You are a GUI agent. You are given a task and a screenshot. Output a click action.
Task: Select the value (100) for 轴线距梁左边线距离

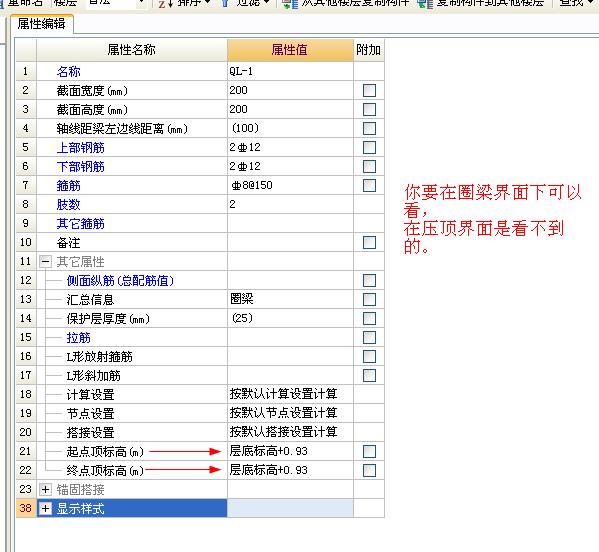tap(290, 128)
